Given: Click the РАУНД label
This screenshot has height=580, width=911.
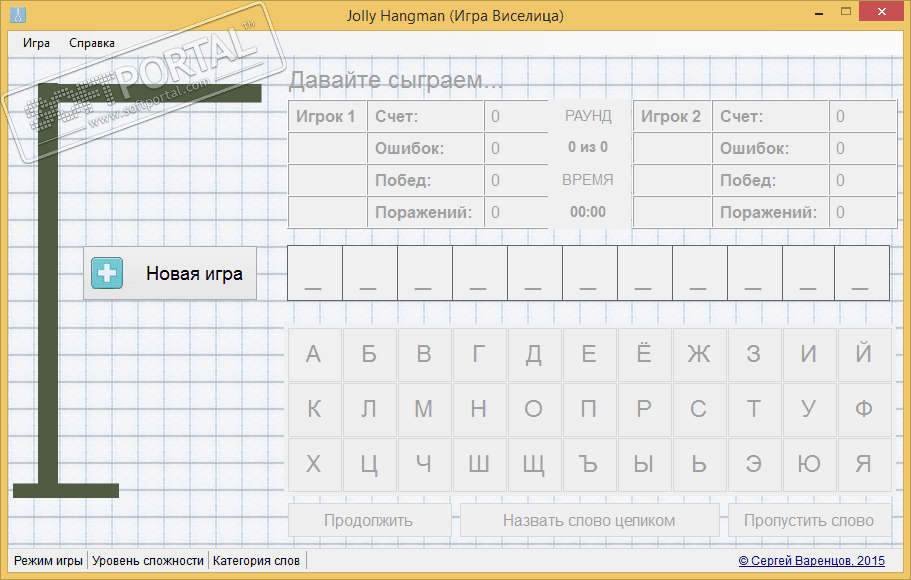Looking at the screenshot, I should point(588,116).
